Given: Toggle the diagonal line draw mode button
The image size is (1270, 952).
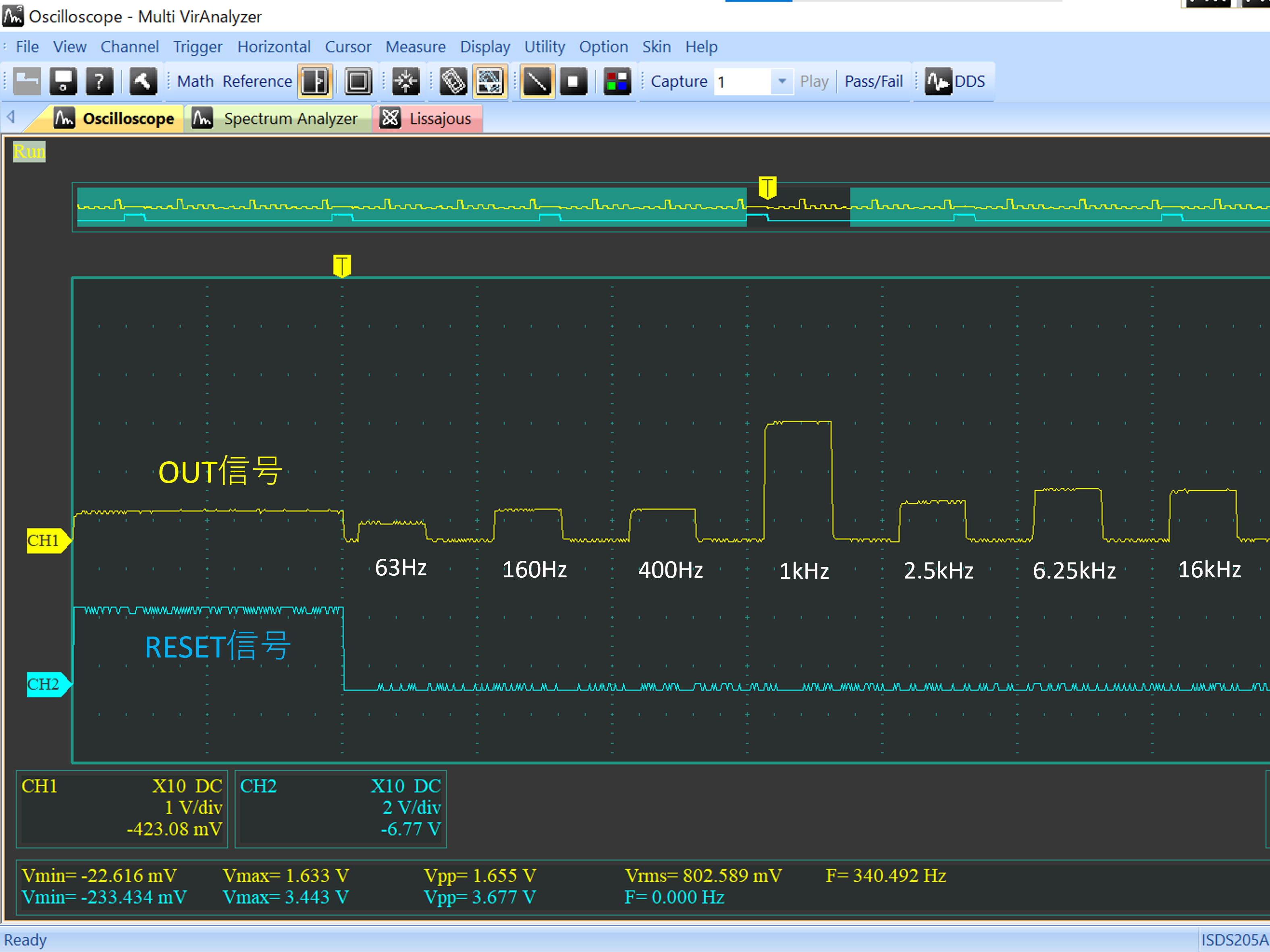Looking at the screenshot, I should point(537,81).
